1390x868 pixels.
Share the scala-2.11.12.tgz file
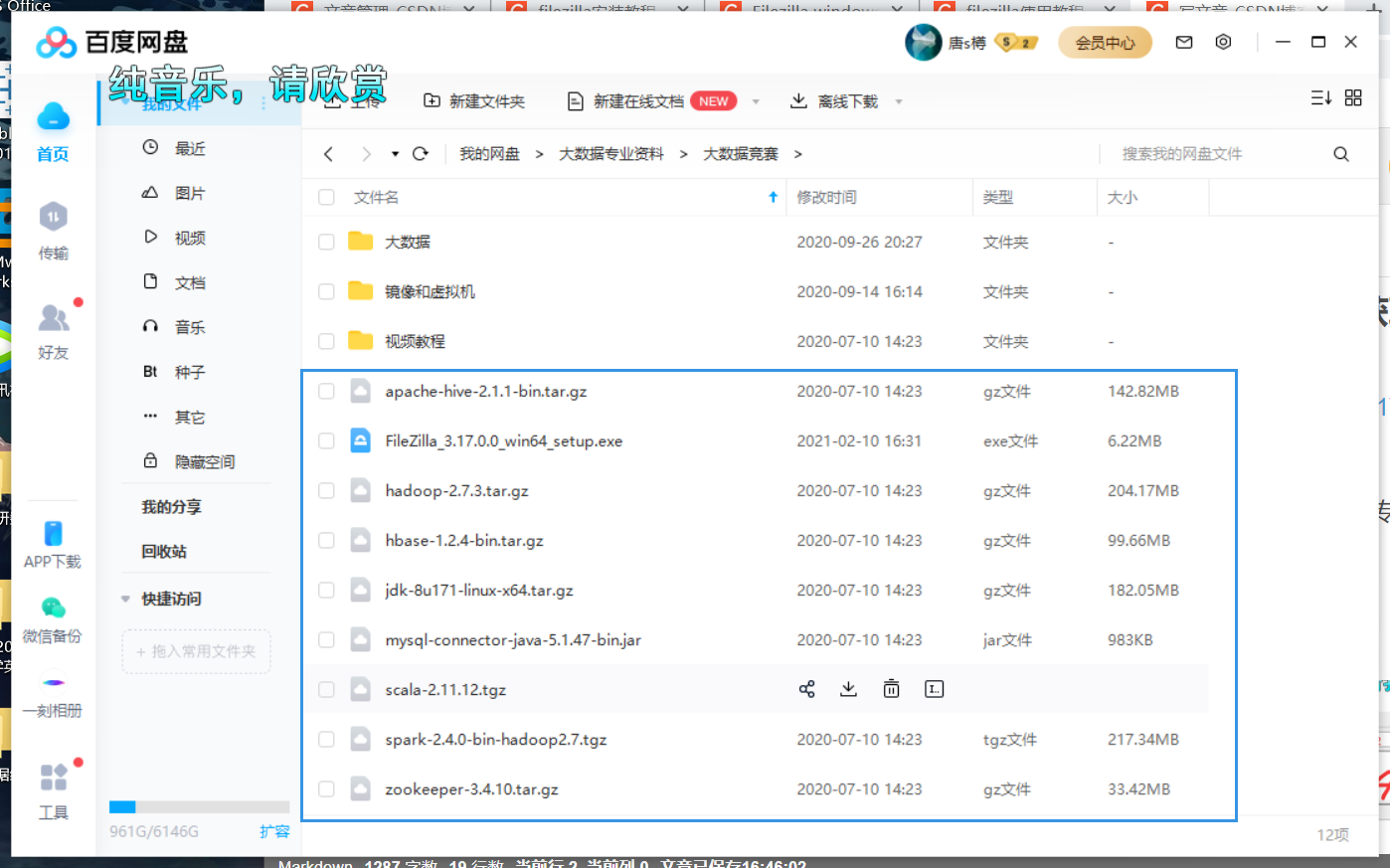coord(806,689)
